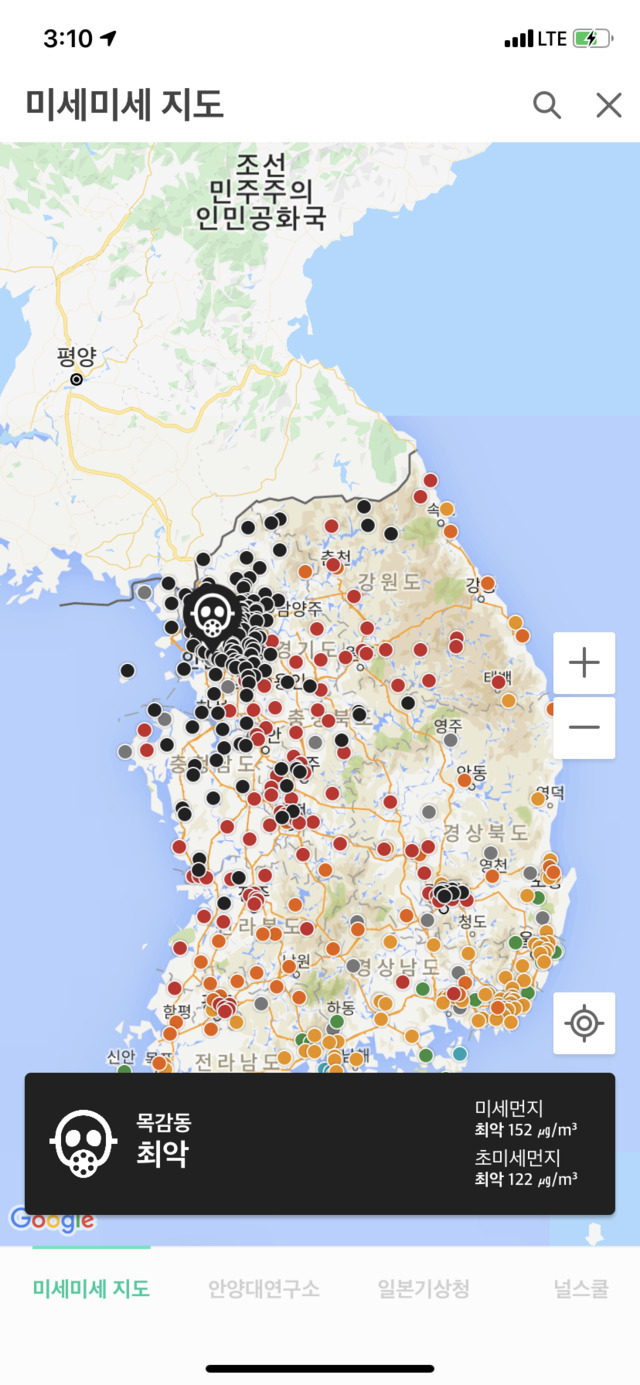Click the Google logo on map
Image resolution: width=640 pixels, height=1385 pixels.
[x=52, y=1219]
